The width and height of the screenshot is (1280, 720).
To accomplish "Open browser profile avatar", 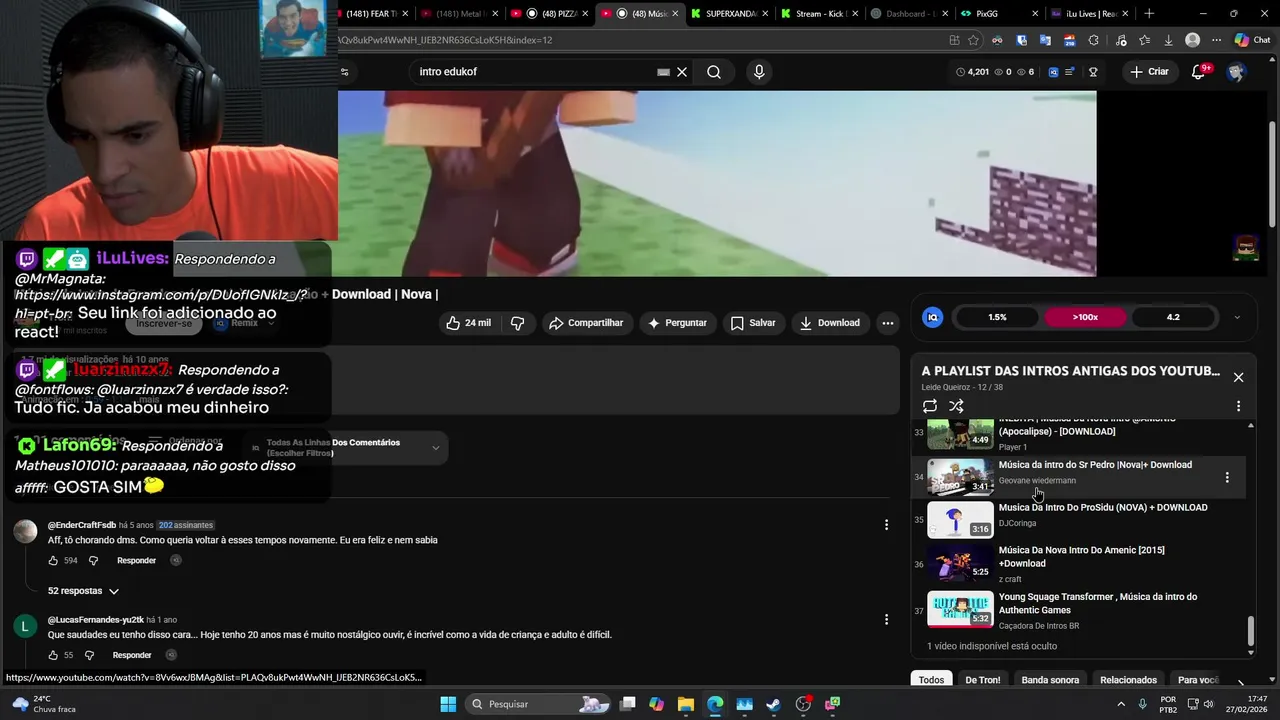I will pos(1192,40).
